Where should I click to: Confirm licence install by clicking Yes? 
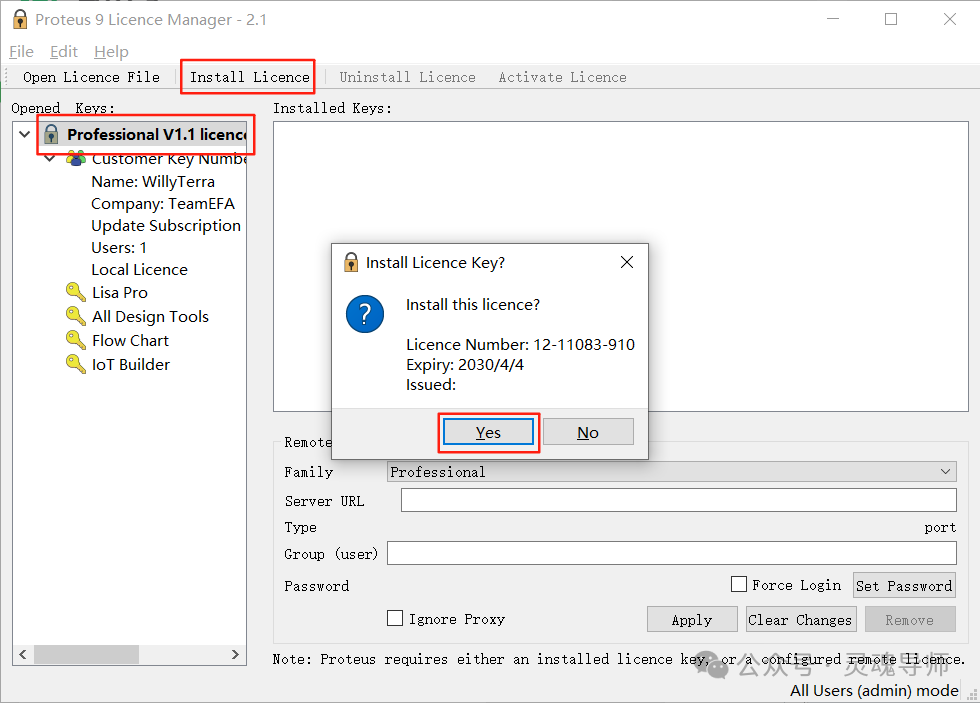click(x=488, y=432)
